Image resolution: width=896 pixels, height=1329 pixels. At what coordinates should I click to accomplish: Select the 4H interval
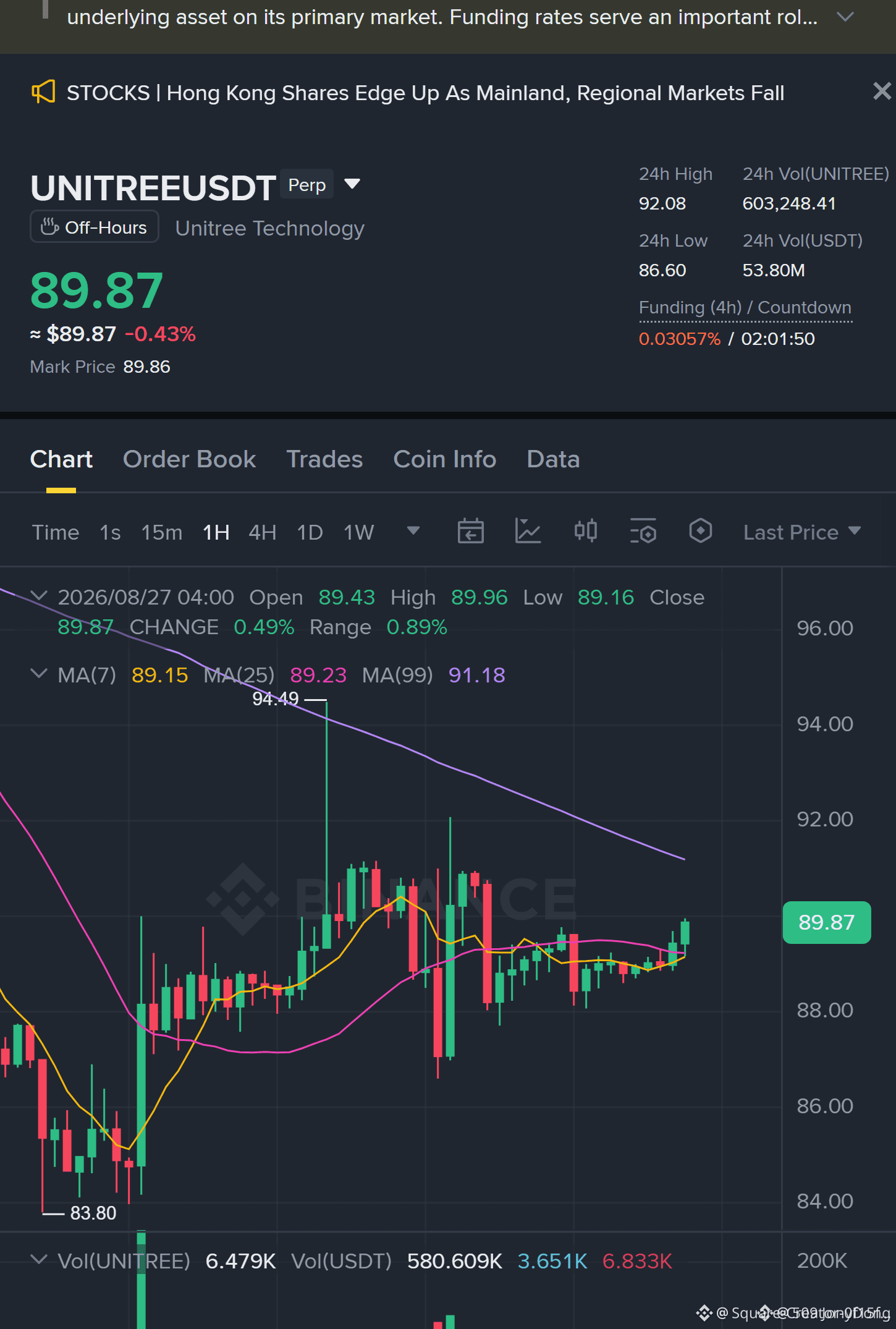tap(263, 532)
